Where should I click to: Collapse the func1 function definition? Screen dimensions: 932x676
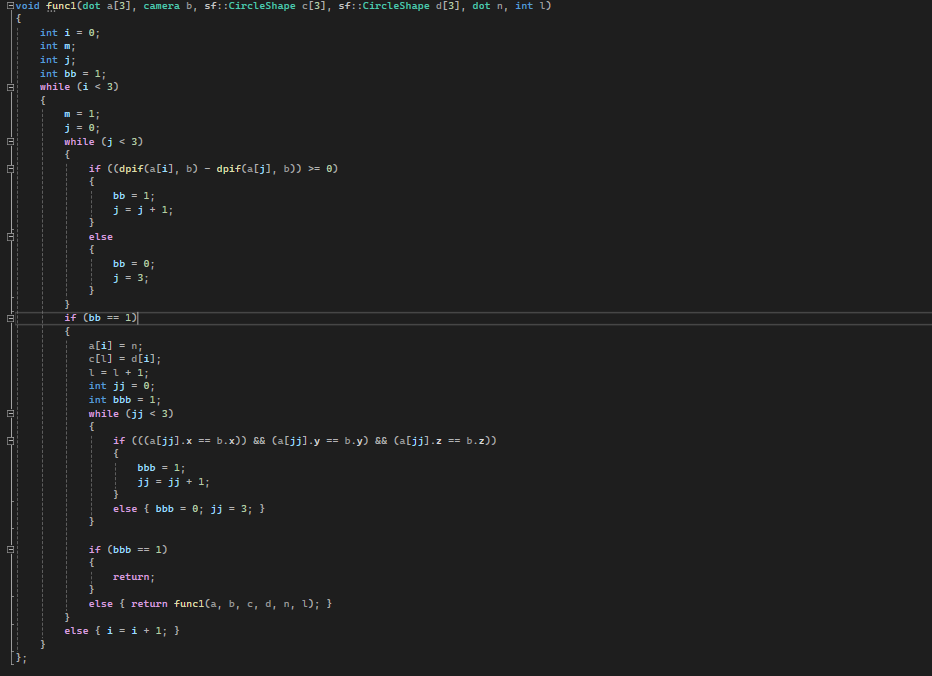10,5
